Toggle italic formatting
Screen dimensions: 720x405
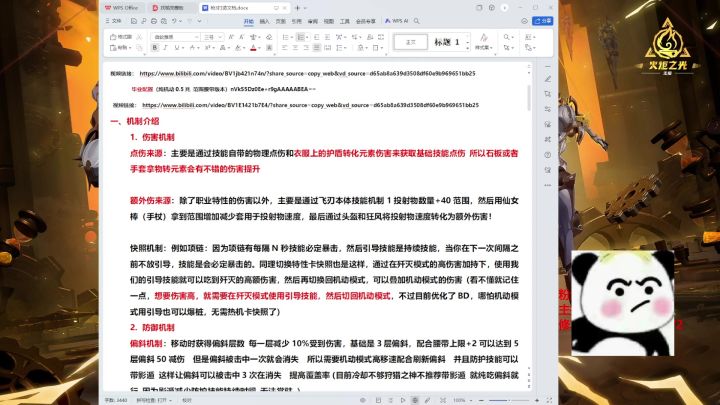[x=166, y=47]
